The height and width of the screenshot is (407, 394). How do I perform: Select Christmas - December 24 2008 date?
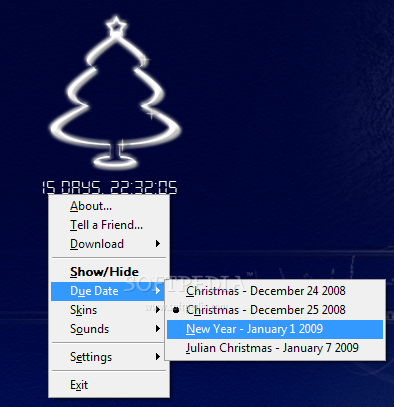click(275, 291)
